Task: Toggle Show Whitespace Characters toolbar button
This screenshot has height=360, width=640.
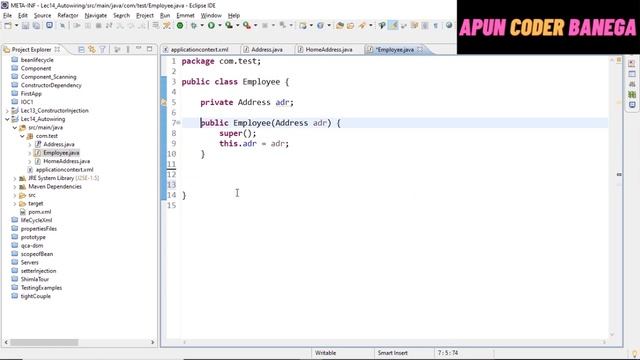Action: click(x=436, y=25)
